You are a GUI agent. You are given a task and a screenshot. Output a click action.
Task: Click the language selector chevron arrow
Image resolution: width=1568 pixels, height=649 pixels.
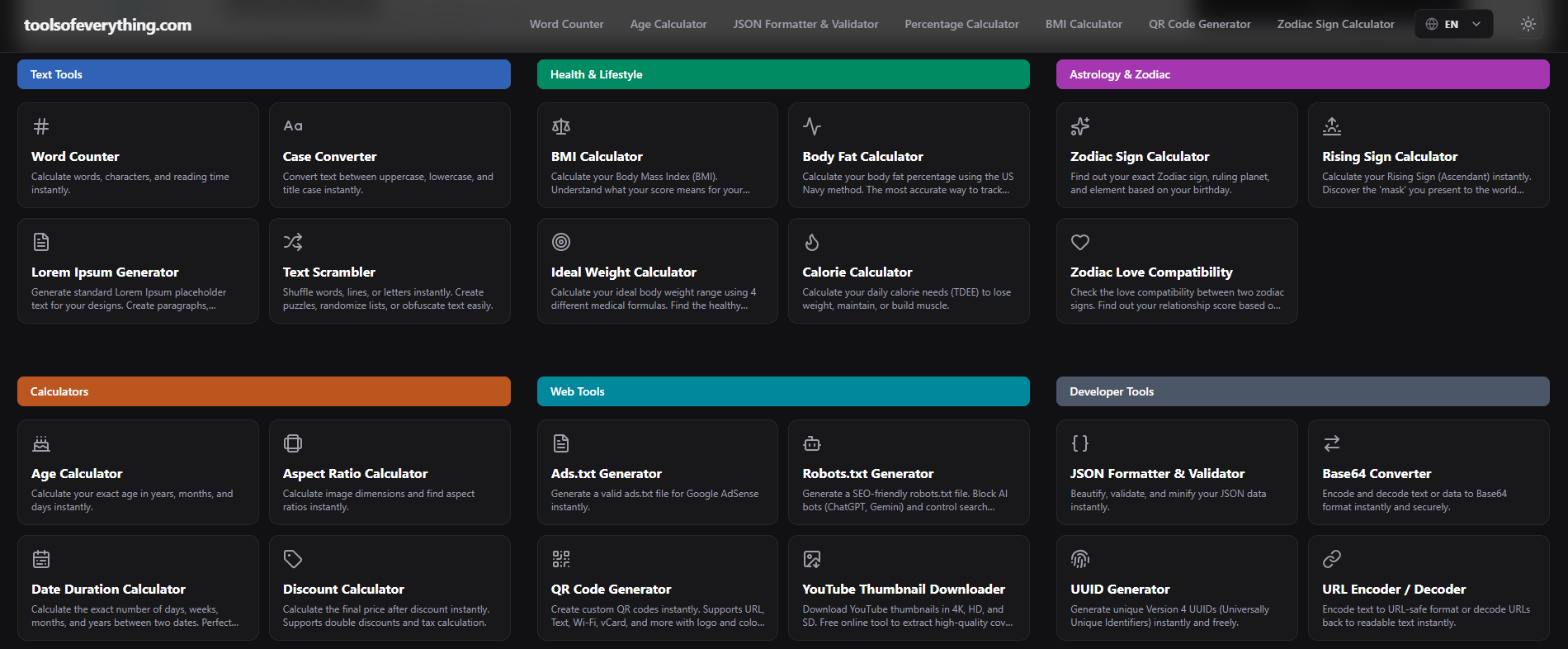click(x=1476, y=24)
